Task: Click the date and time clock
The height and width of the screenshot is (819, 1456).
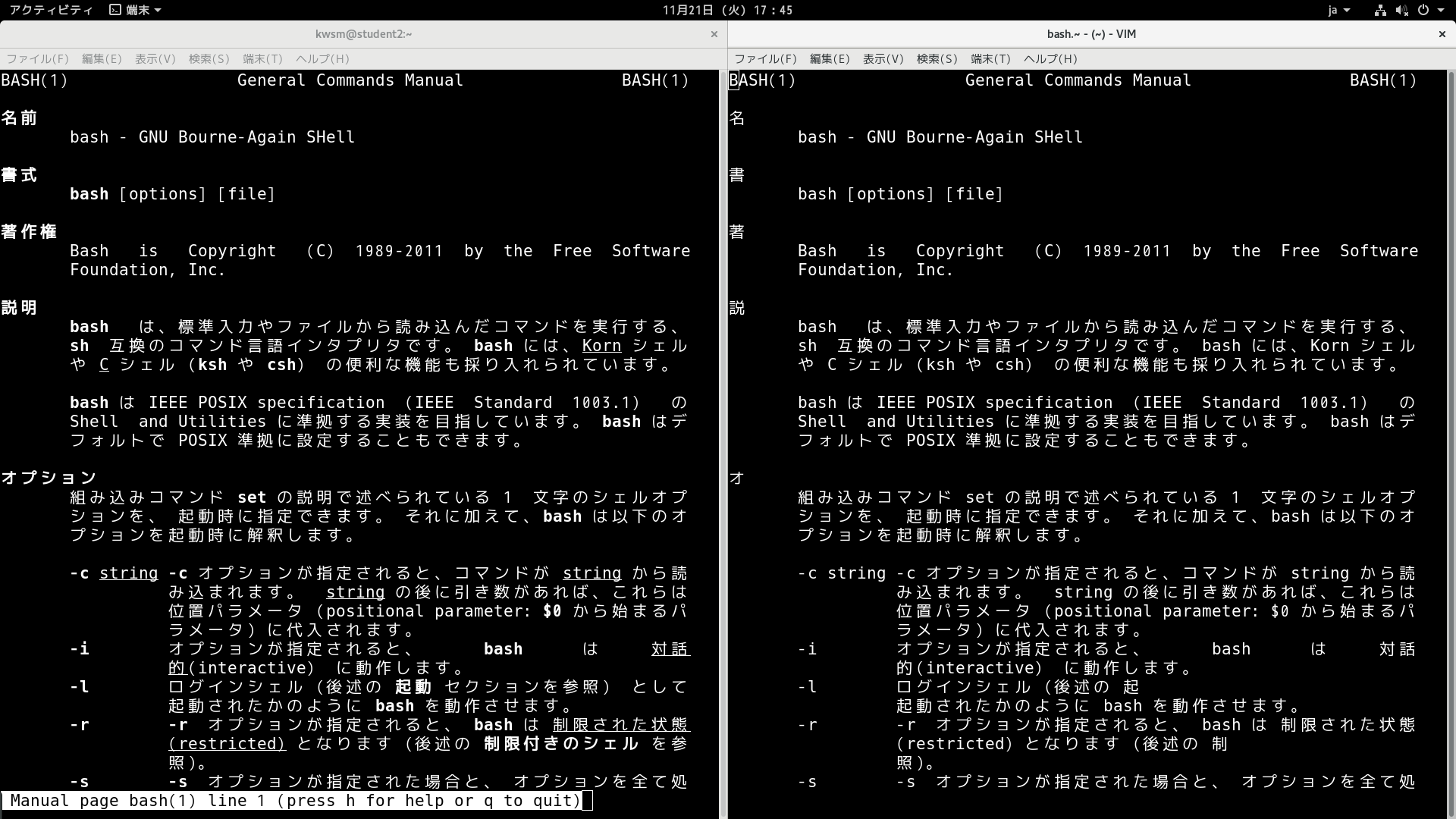Action: [727, 10]
